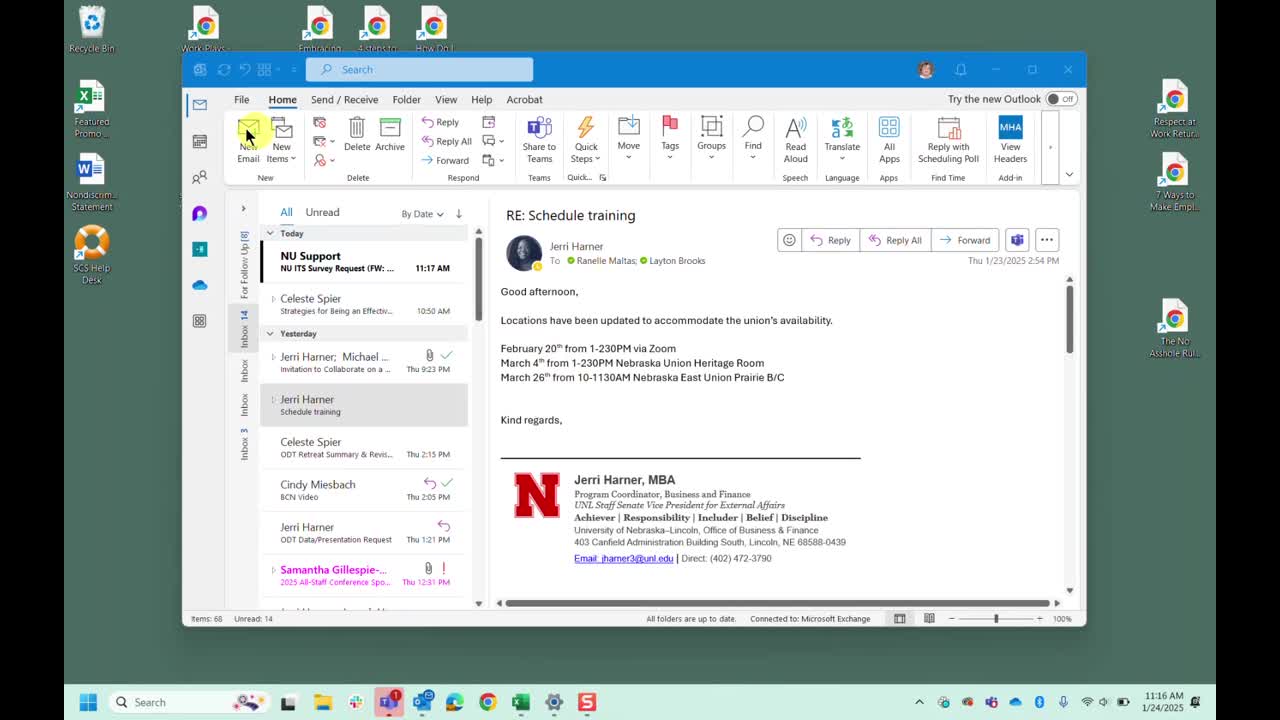The height and width of the screenshot is (720, 1280).
Task: Open more actions ellipsis in reading pane
Action: (1047, 240)
